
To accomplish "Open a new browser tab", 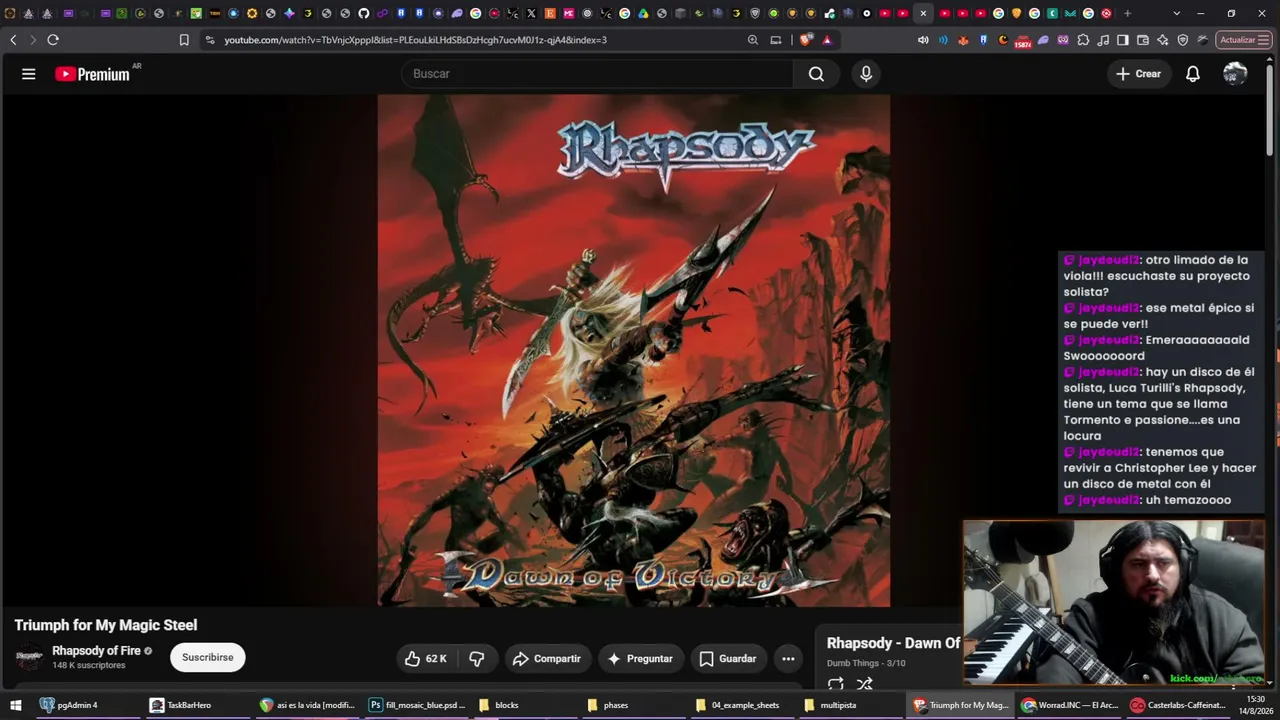I will pyautogui.click(x=1128, y=13).
